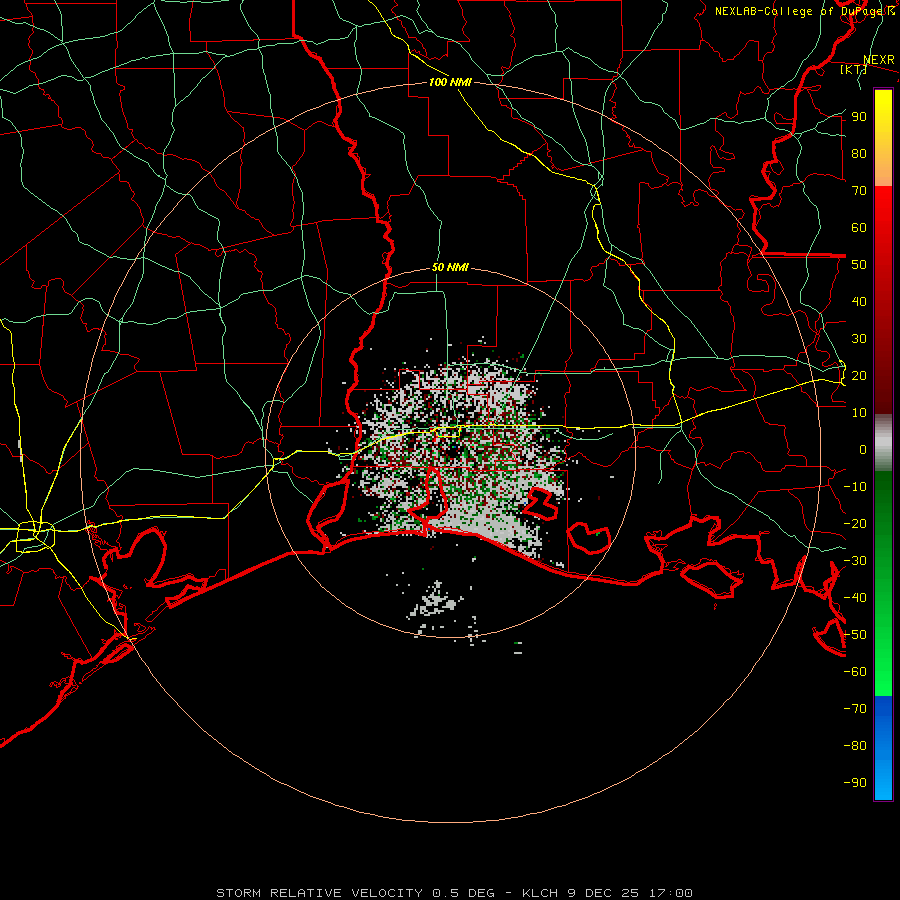Screen dimensions: 900x900
Task: Click the 80 value on velocity scale
Action: [859, 154]
